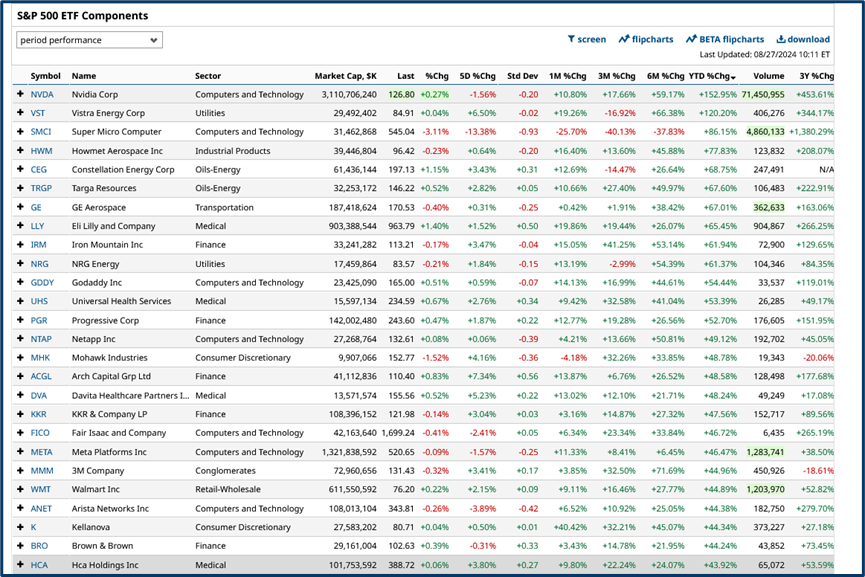
Task: Click plus icon beside LLY
Action: 20,226
